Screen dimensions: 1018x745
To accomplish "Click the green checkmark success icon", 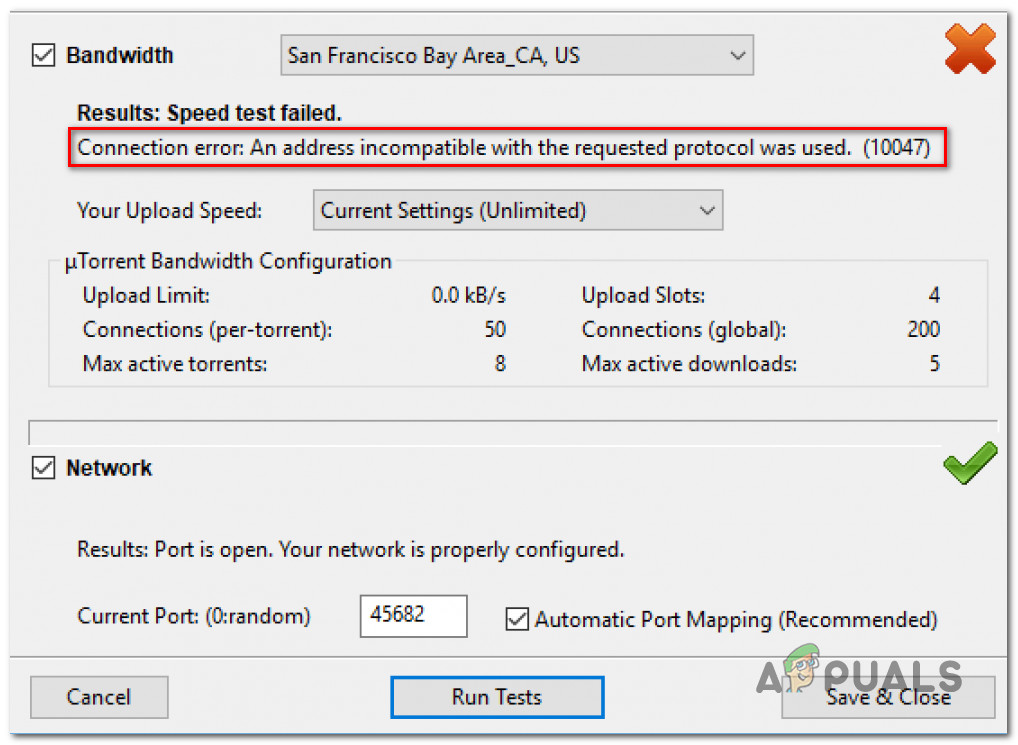I will 968,463.
